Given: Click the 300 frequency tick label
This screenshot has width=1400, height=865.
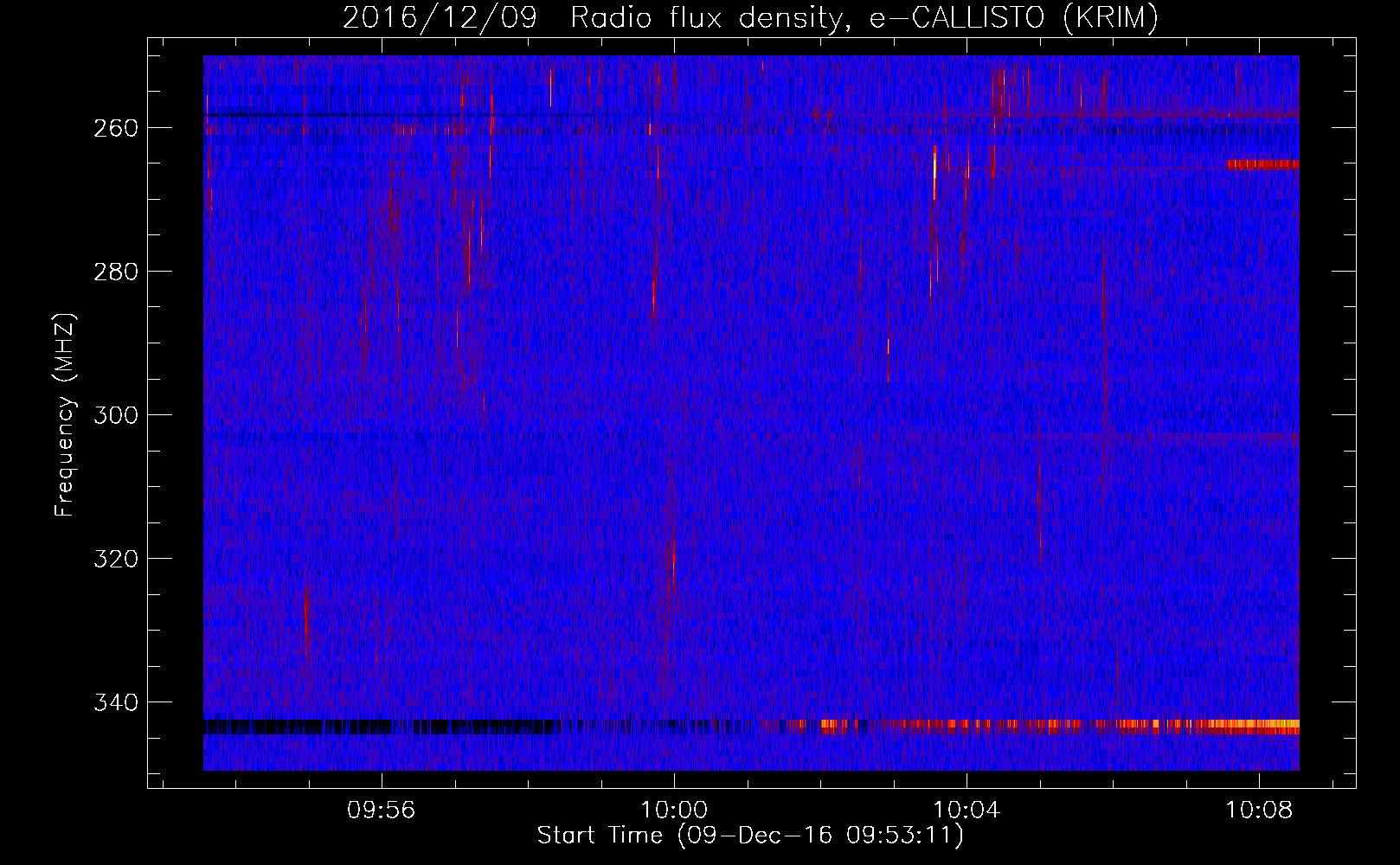Looking at the screenshot, I should (x=116, y=415).
